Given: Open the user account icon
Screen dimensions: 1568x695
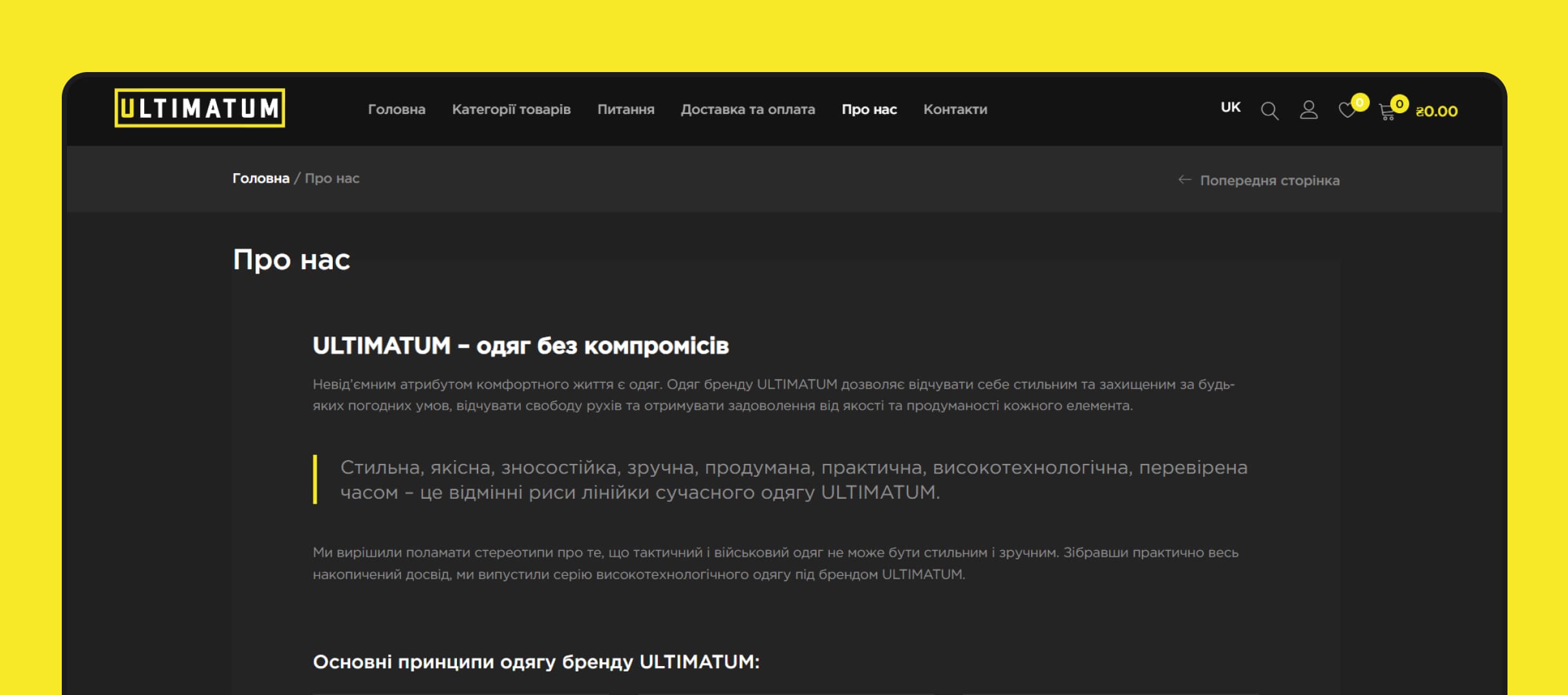Looking at the screenshot, I should (x=1309, y=109).
